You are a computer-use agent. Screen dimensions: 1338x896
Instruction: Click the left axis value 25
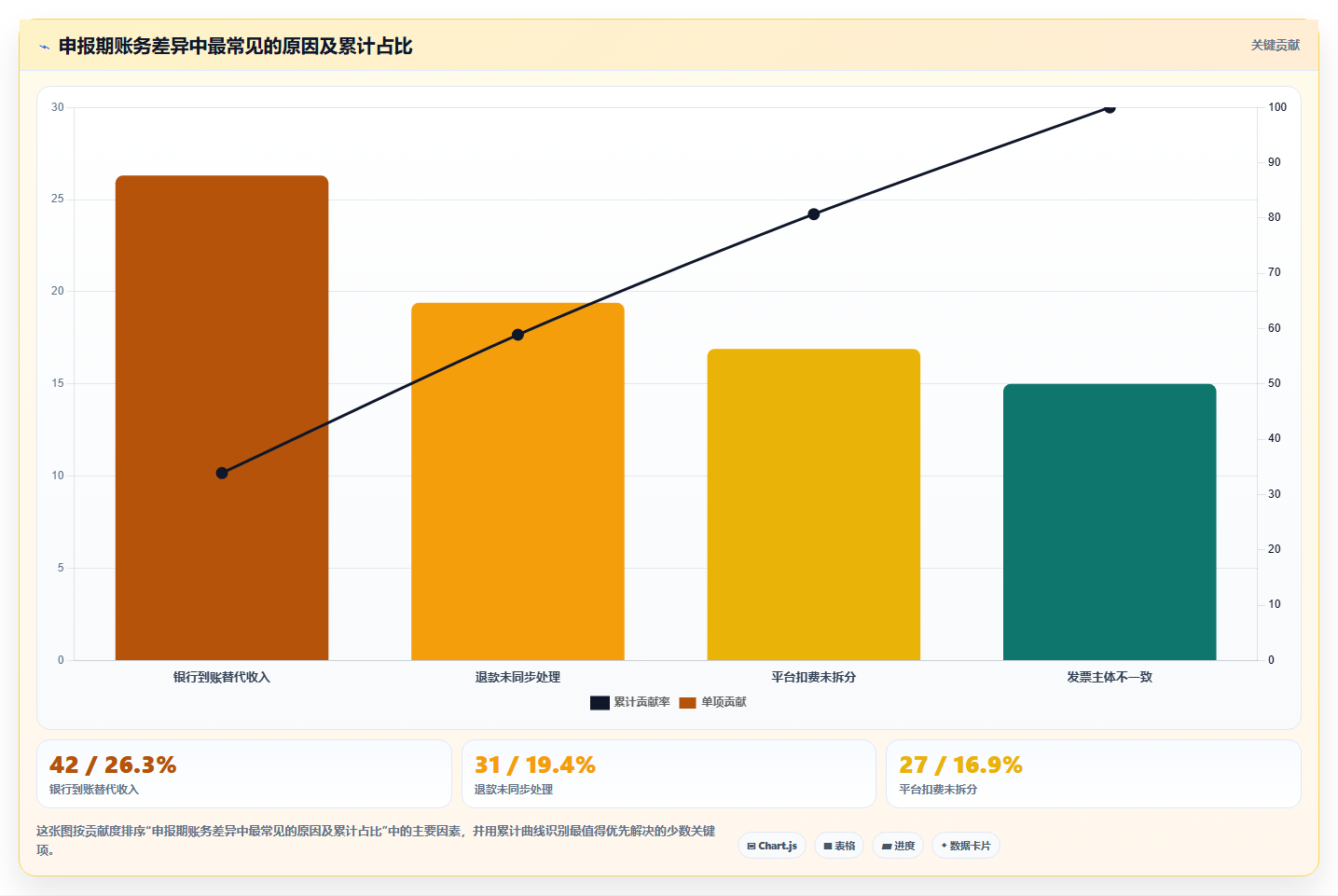(58, 200)
